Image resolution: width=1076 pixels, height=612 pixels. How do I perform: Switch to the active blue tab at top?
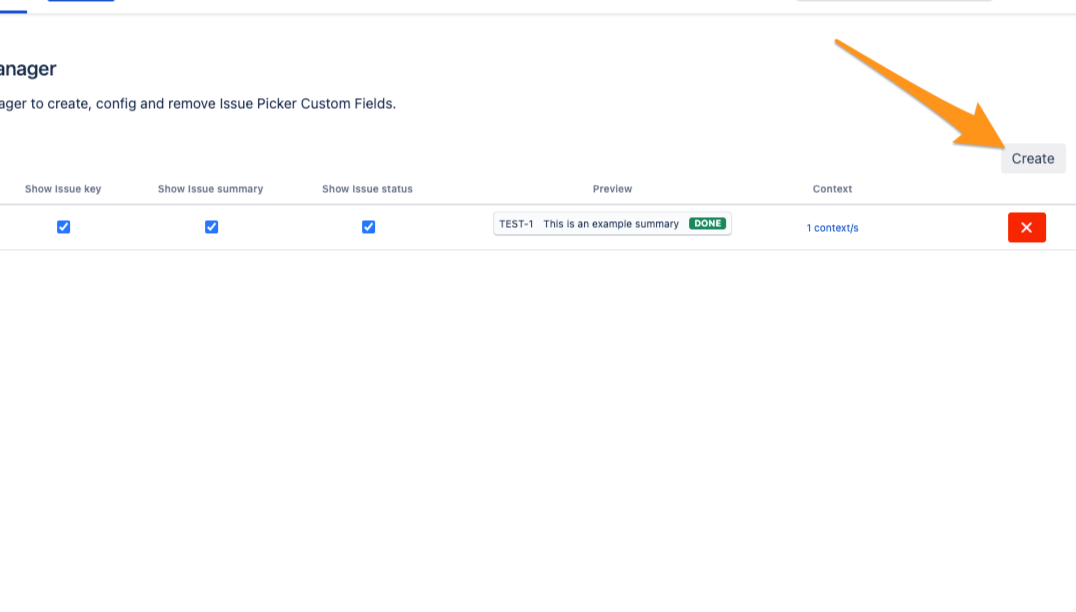(x=80, y=3)
